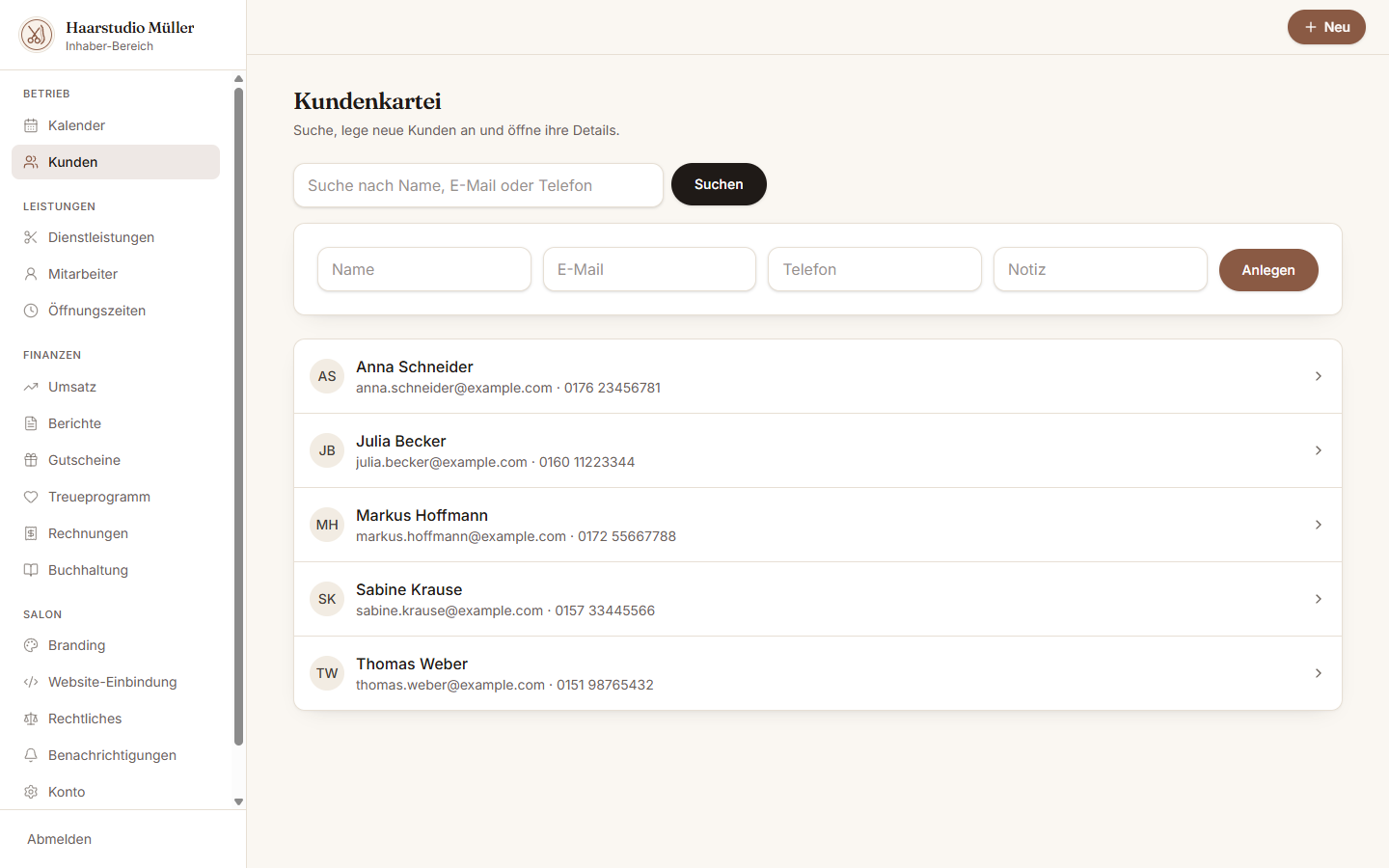
Task: Open Sabine Krause's details chevron
Action: (1319, 599)
